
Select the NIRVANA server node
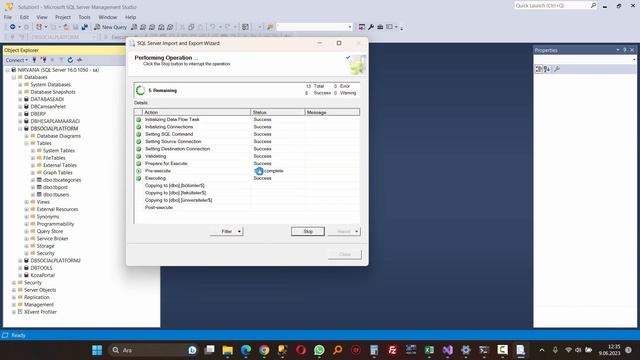coord(58,70)
